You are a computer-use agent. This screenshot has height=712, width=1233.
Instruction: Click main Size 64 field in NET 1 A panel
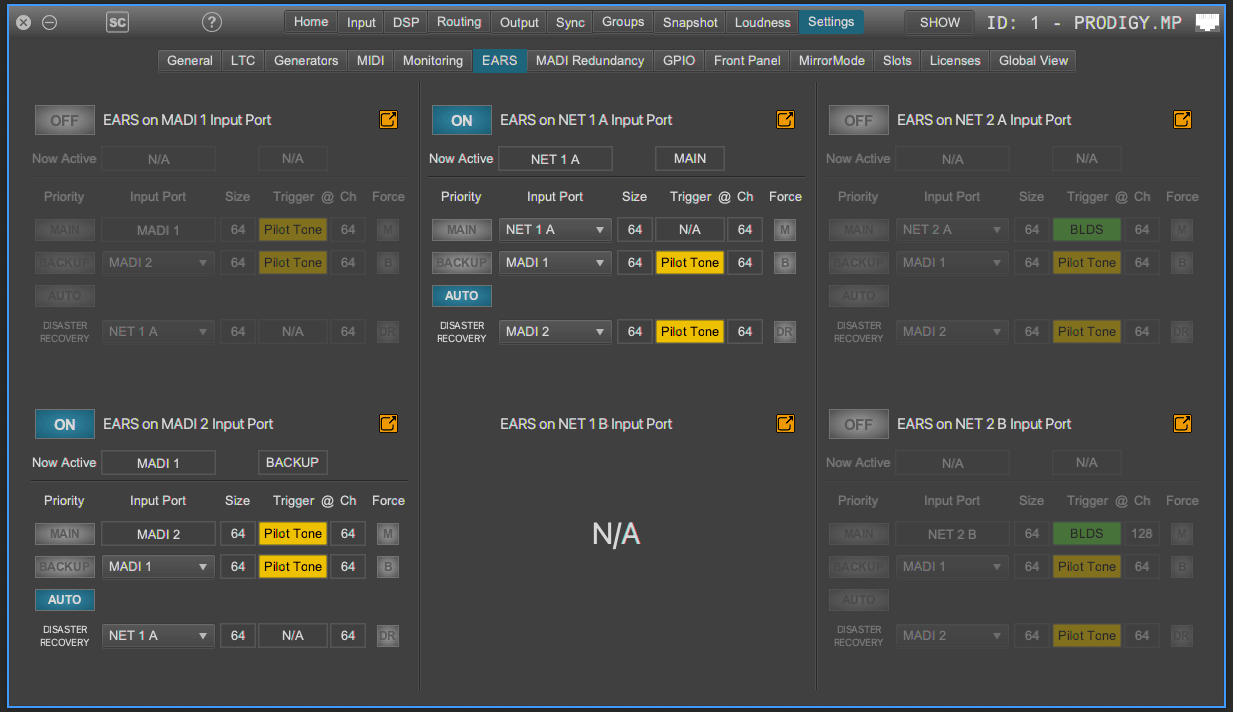[635, 230]
